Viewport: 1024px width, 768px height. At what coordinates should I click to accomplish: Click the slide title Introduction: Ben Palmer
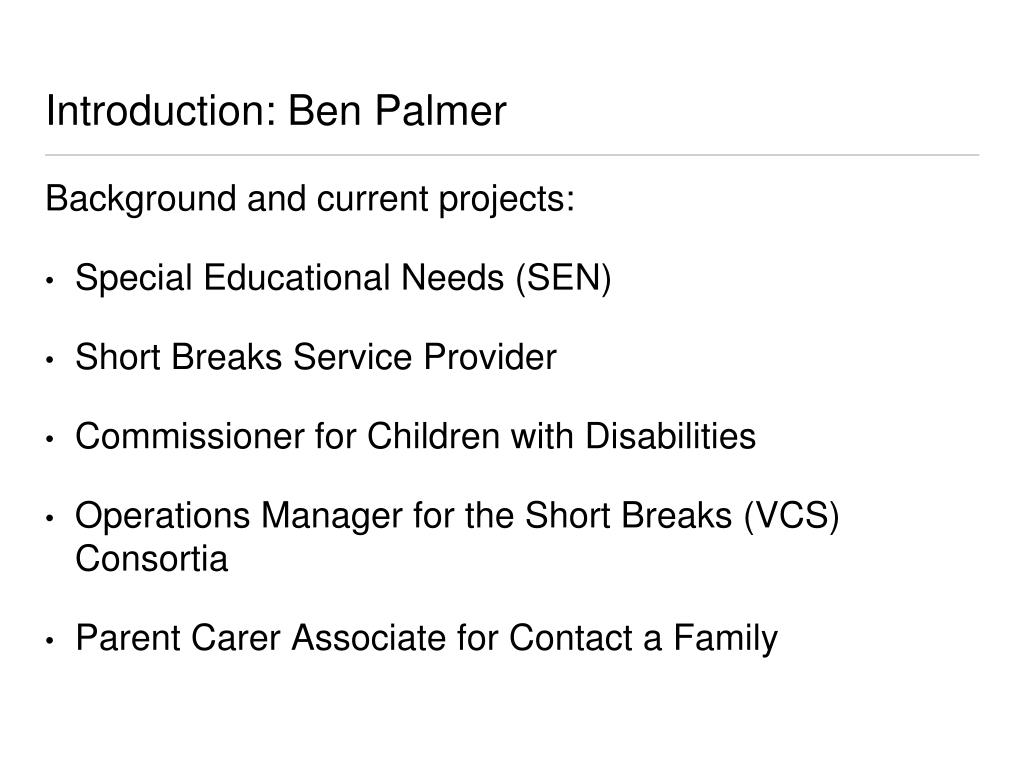point(276,110)
